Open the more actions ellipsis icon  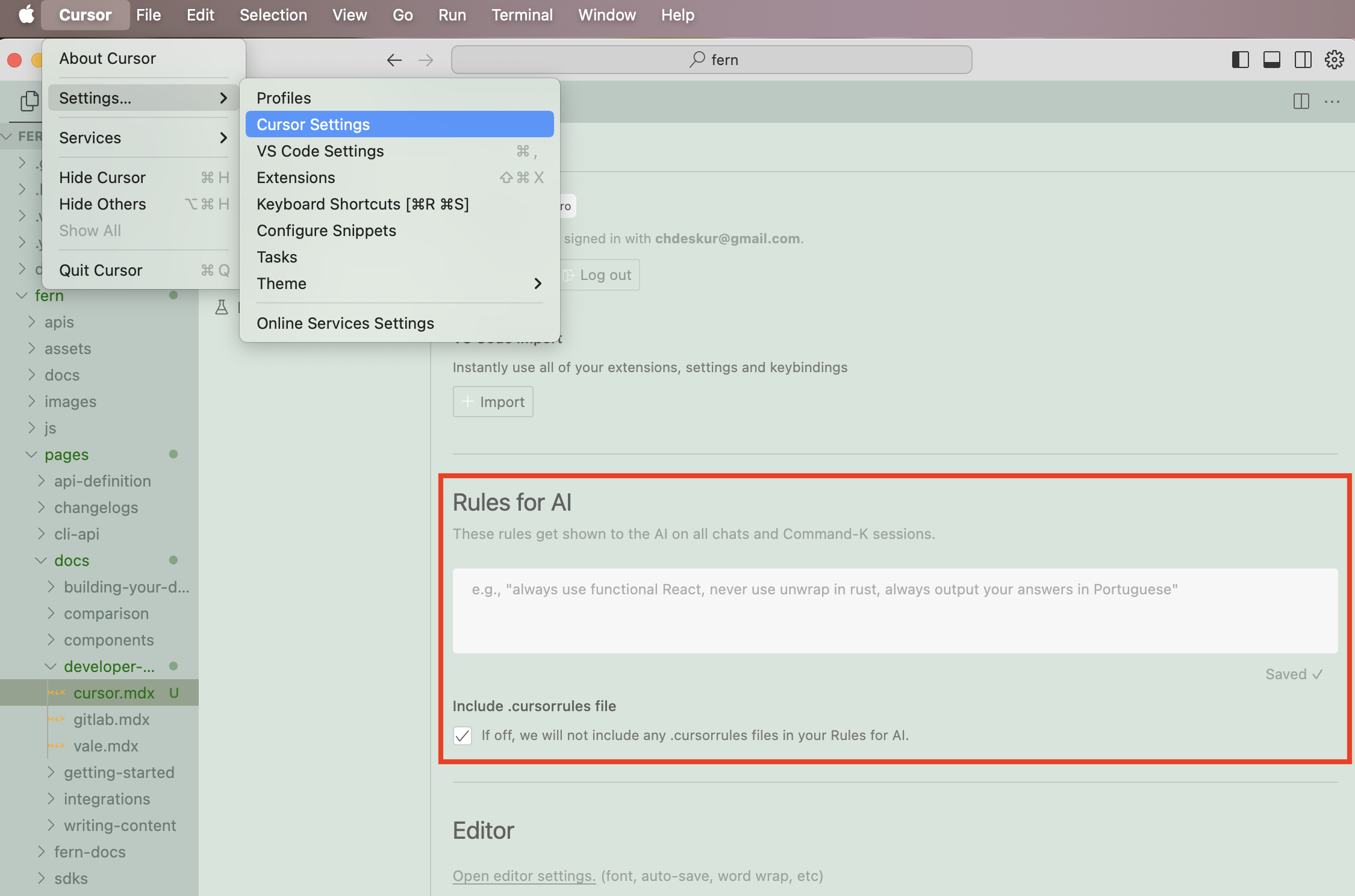click(1332, 101)
